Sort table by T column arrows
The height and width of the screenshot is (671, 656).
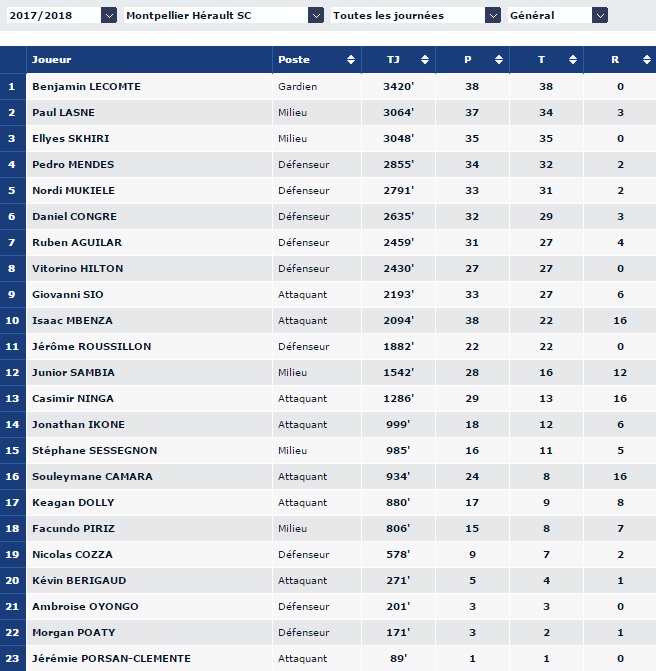pyautogui.click(x=573, y=59)
